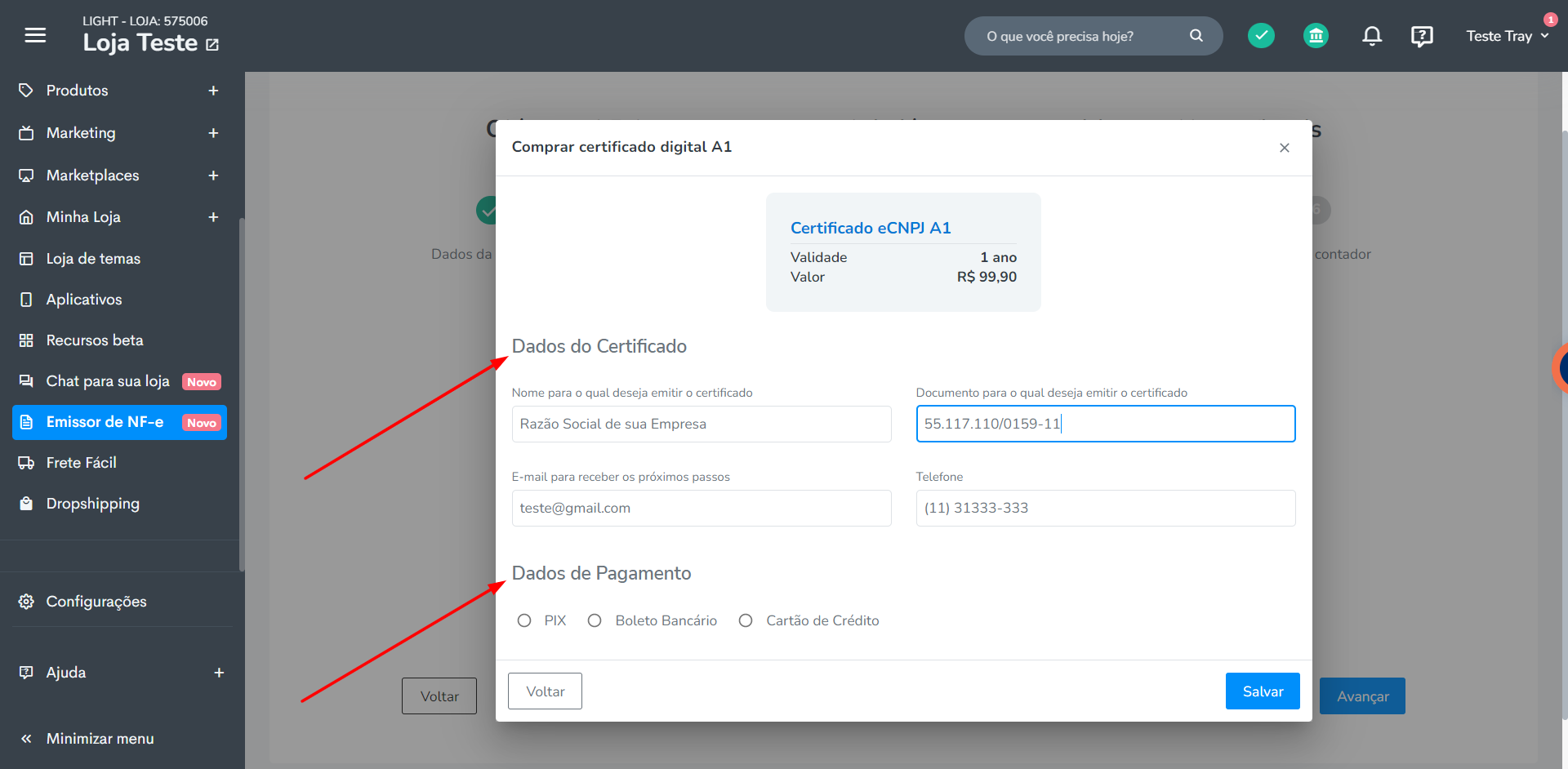Click Voltar button inside the dialog
The width and height of the screenshot is (1568, 769).
(545, 691)
